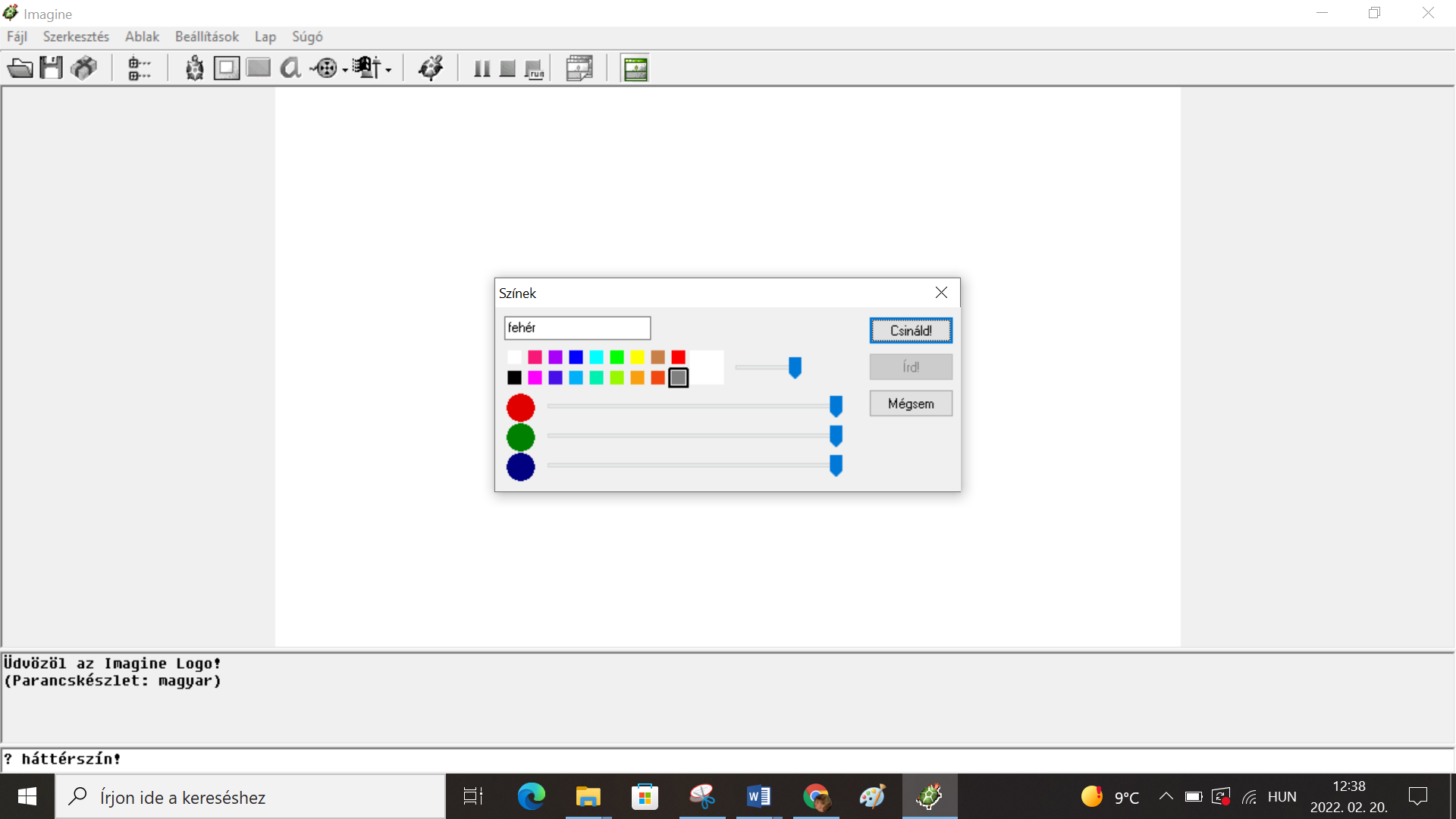Pick the bright green swatch in top row

click(617, 357)
